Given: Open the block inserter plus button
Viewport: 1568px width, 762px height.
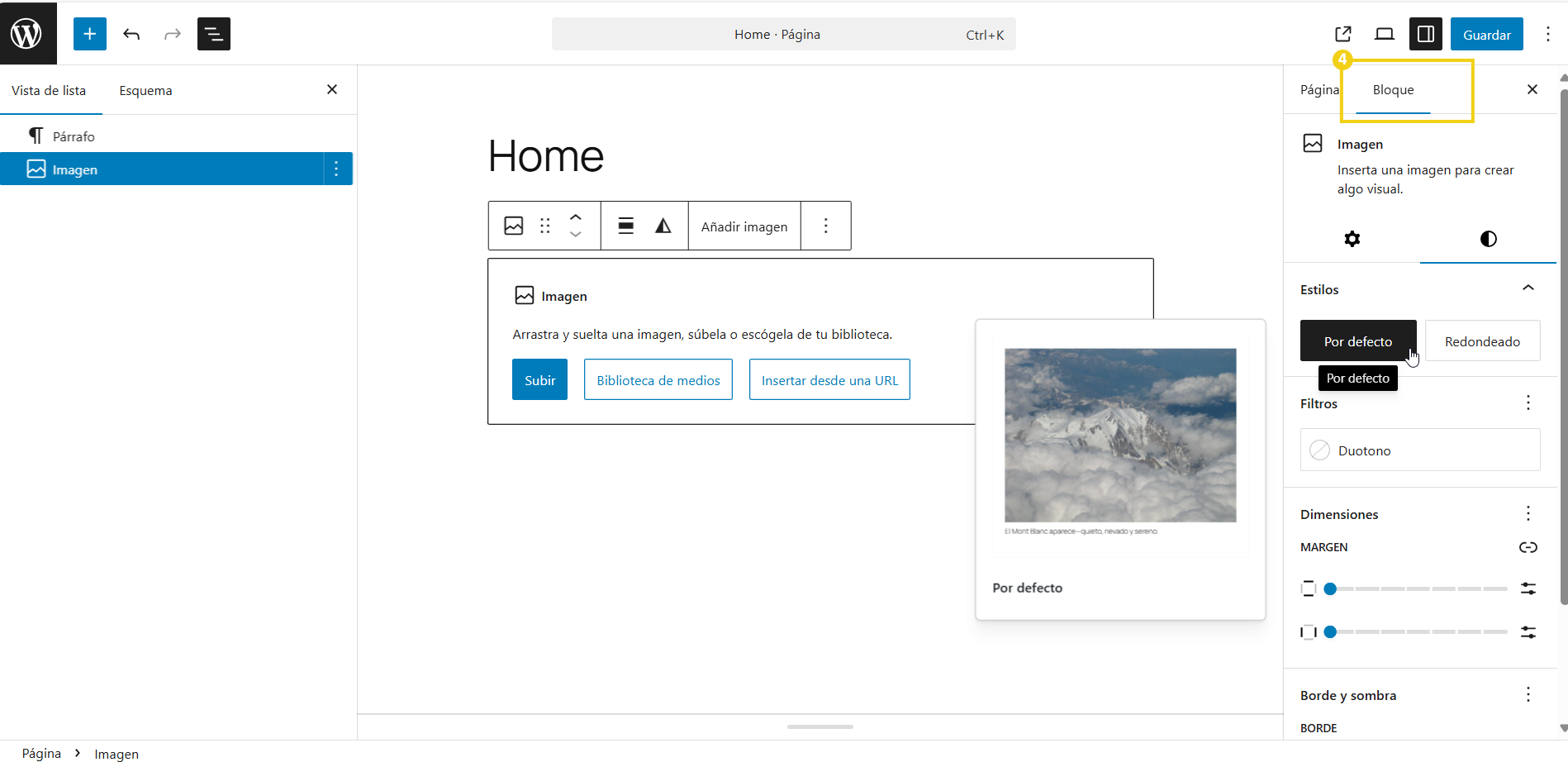Looking at the screenshot, I should click(x=90, y=34).
